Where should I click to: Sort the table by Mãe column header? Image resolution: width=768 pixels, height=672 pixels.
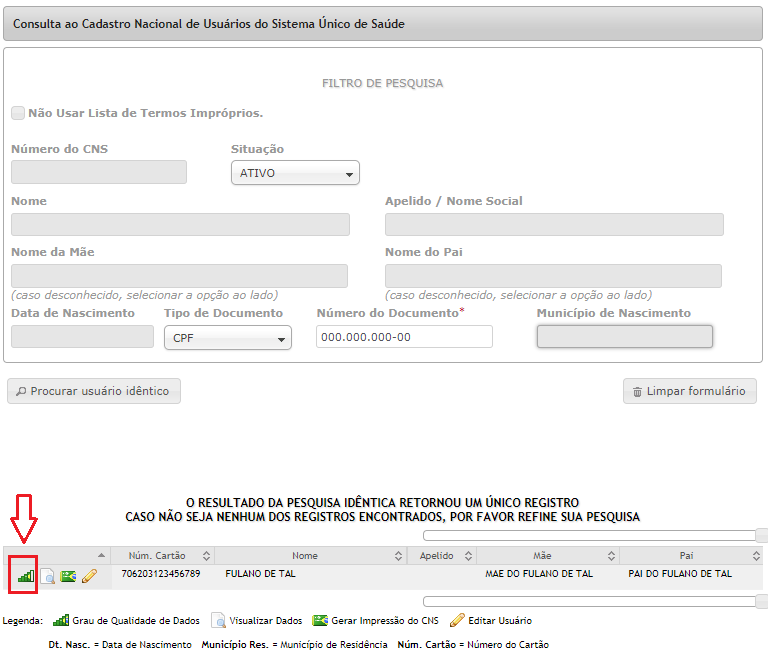(548, 555)
